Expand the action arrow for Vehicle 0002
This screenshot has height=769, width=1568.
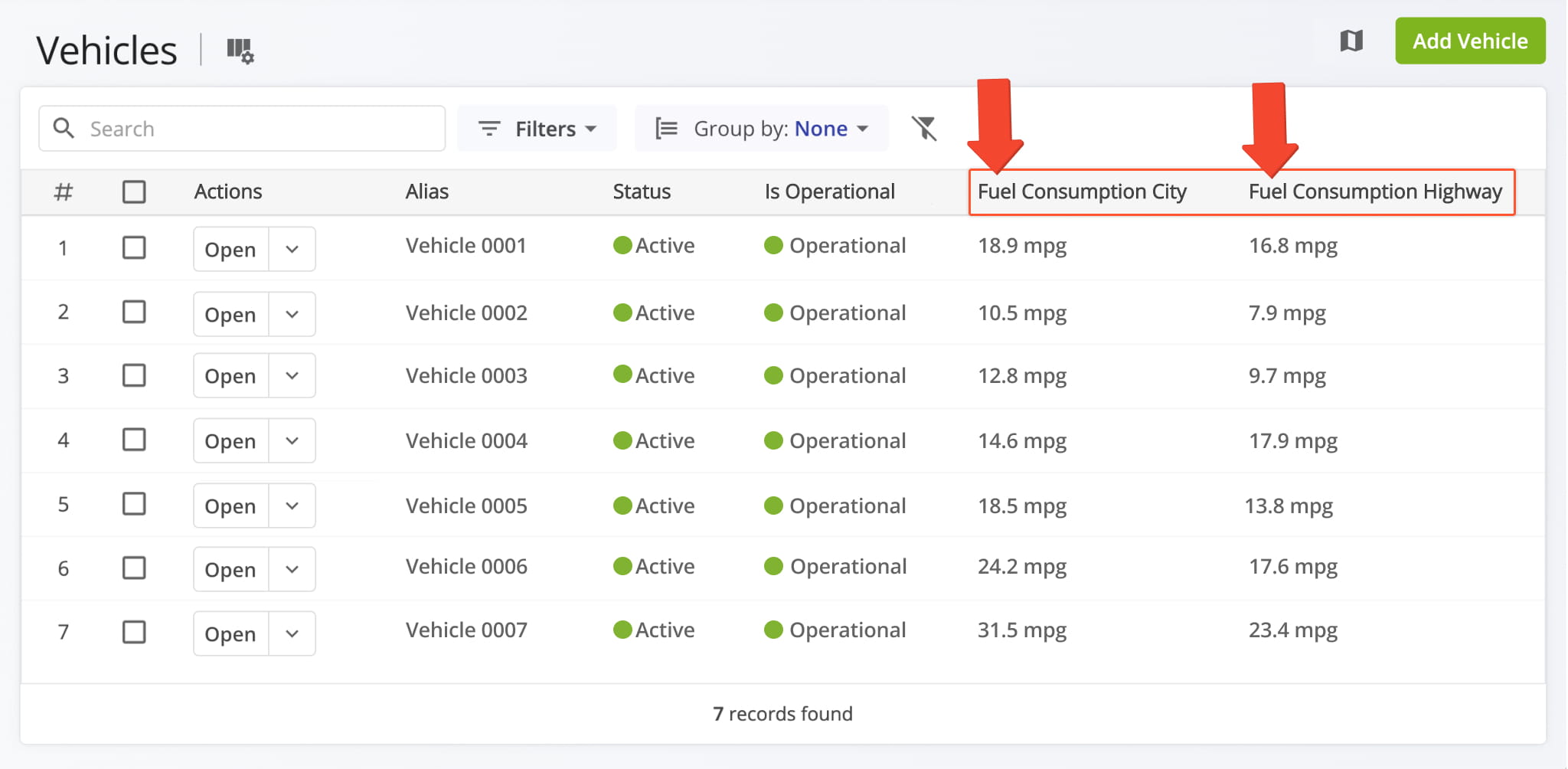click(x=292, y=314)
